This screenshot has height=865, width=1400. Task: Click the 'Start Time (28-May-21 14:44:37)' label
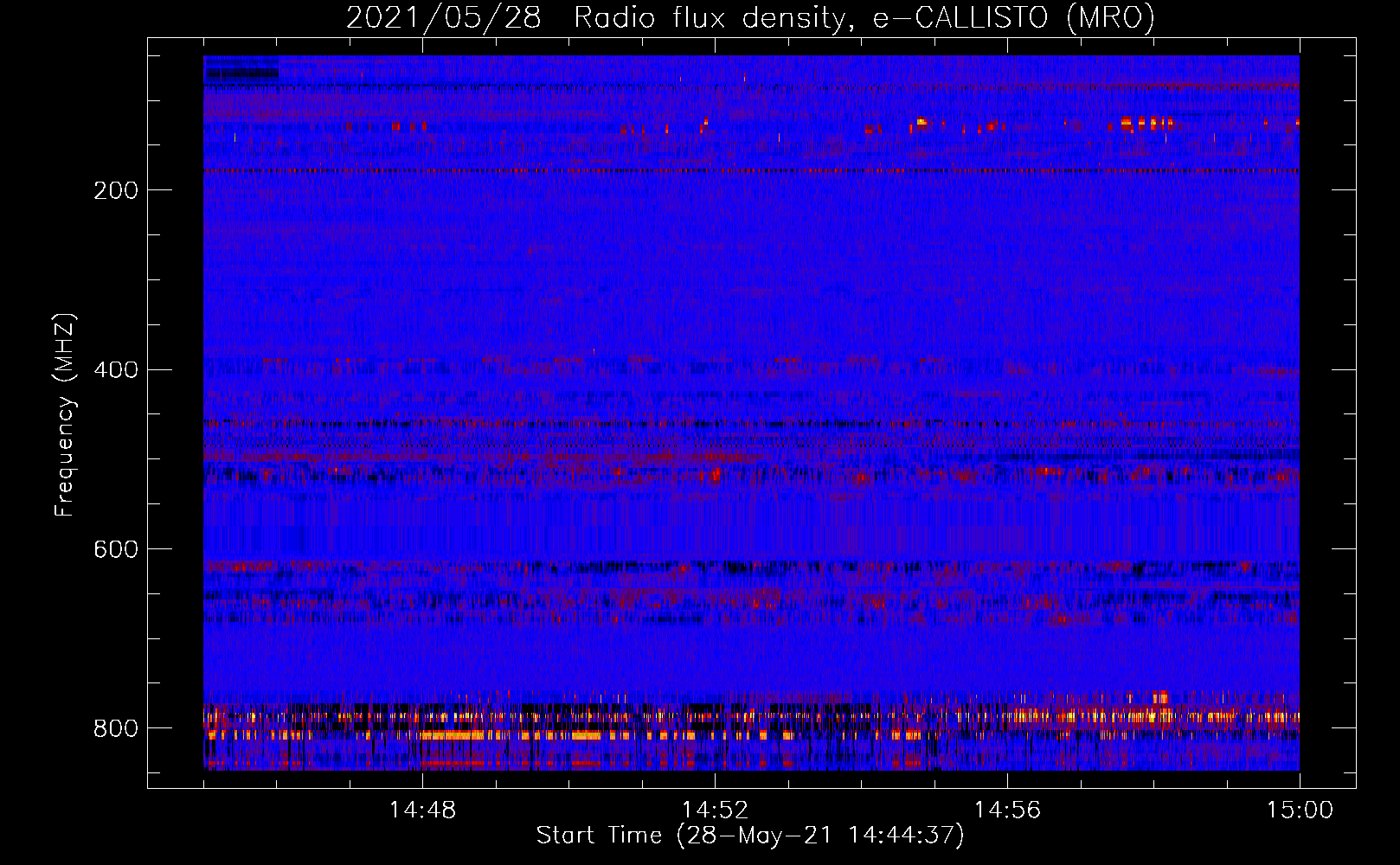(750, 836)
